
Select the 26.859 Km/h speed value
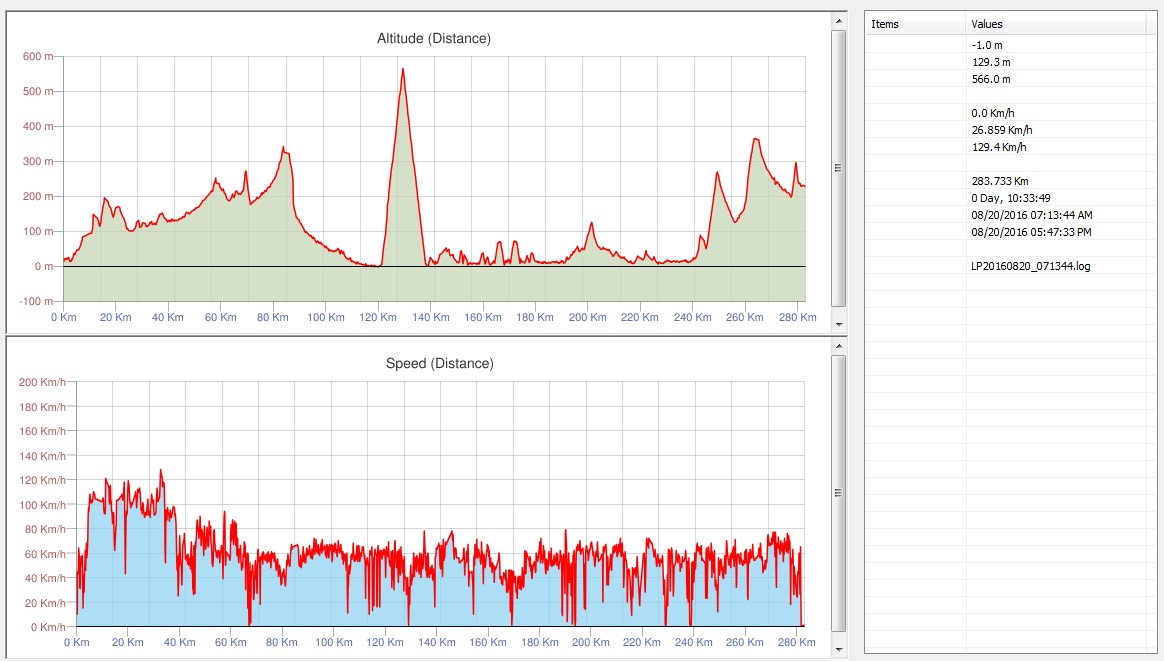tap(1001, 130)
